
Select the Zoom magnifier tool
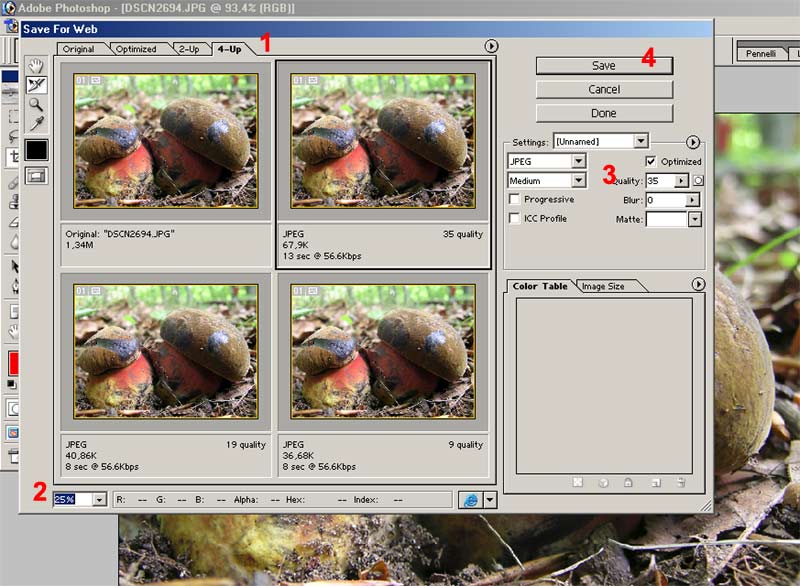[x=36, y=104]
